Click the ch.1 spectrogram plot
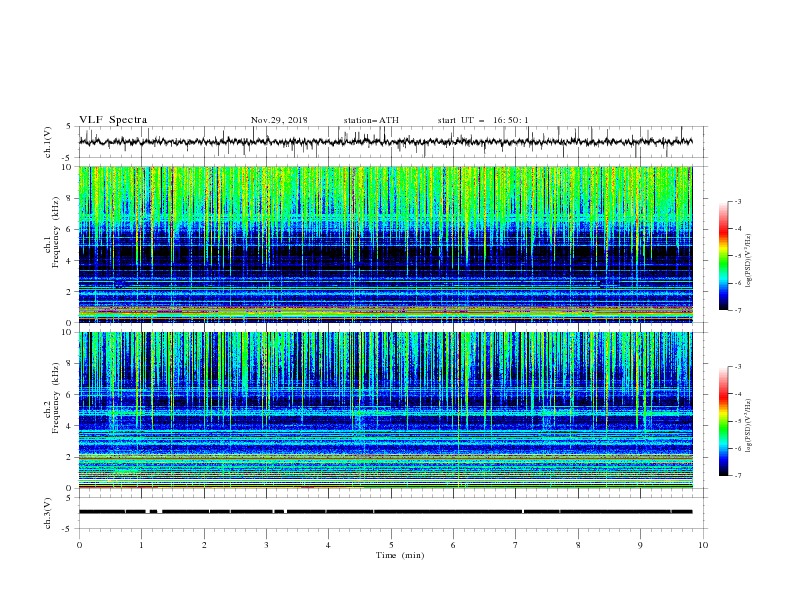Screen dimensions: 792x612 [385, 244]
